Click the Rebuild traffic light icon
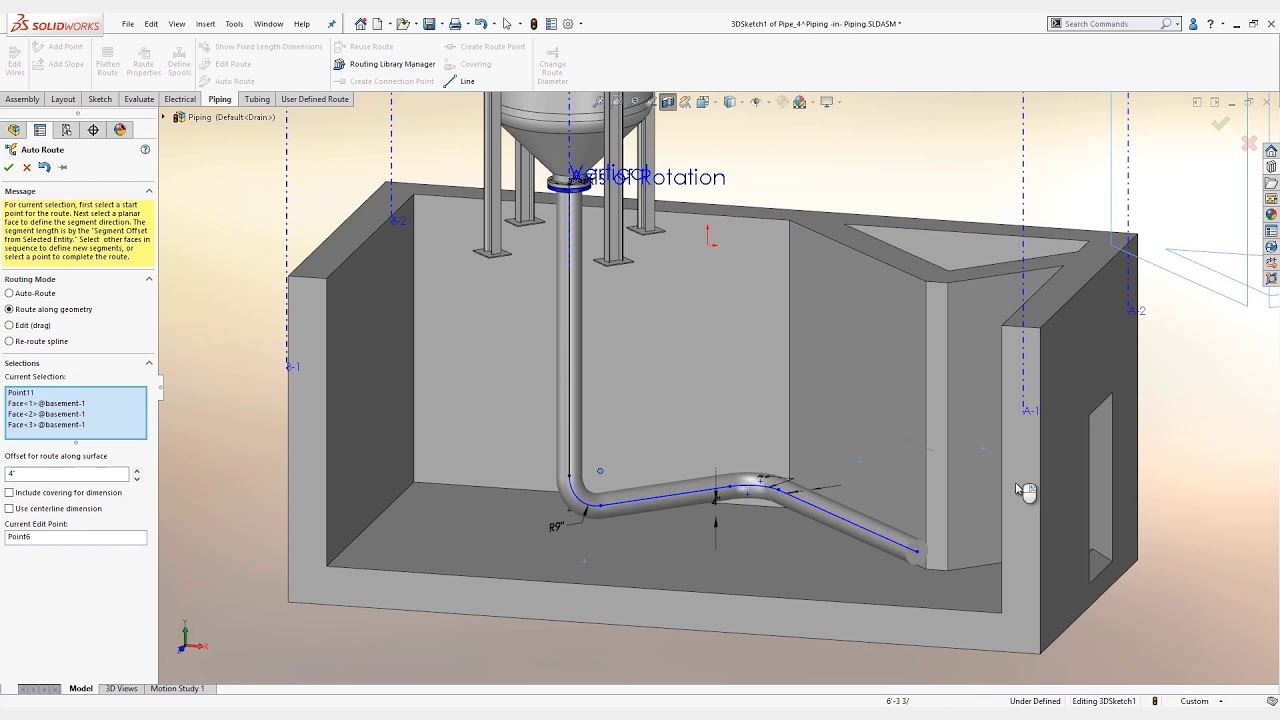The image size is (1280, 720). (x=534, y=24)
